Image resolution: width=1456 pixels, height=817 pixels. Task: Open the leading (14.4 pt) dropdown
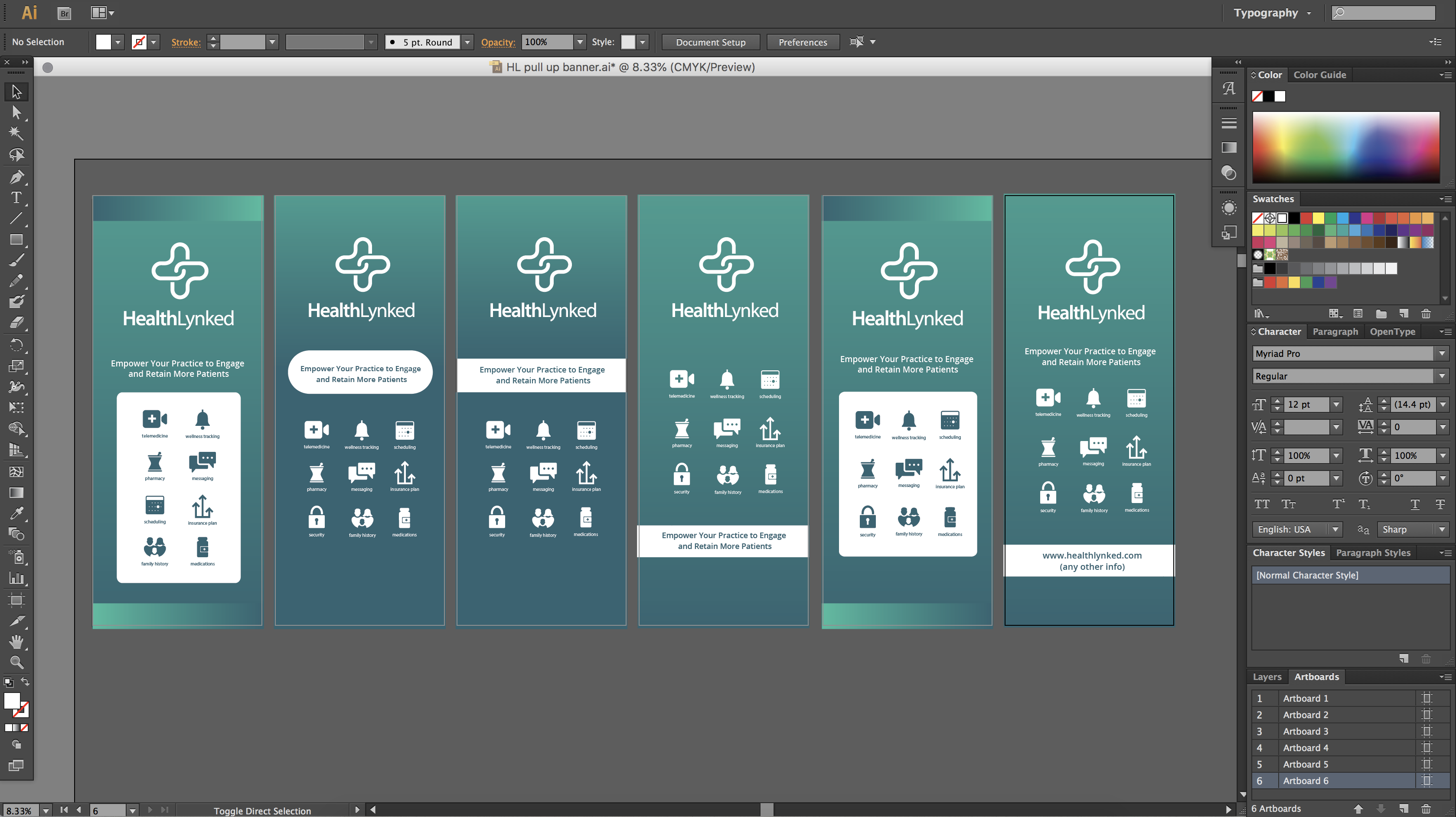coord(1443,404)
